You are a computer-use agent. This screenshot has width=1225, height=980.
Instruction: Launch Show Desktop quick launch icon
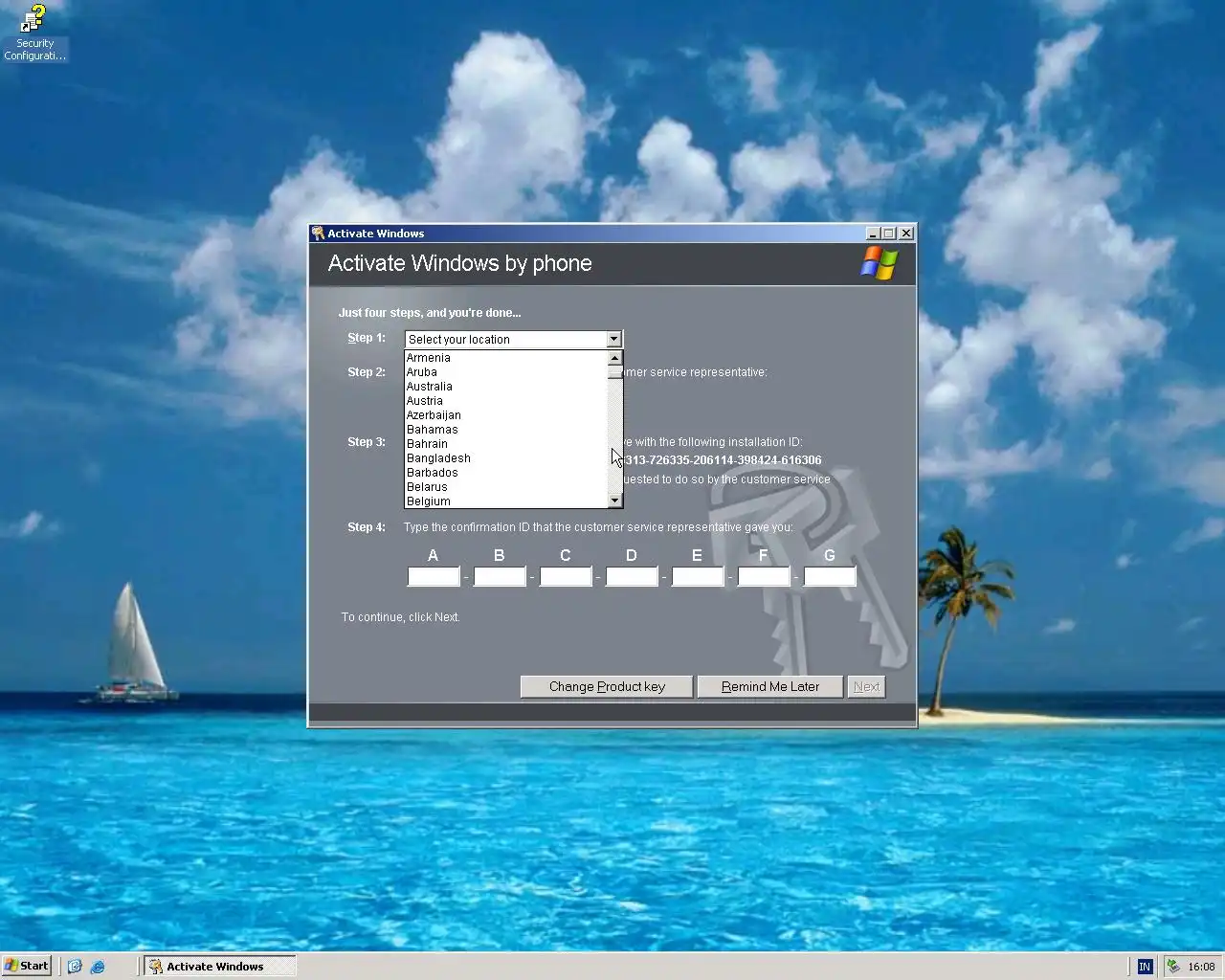coord(75,967)
